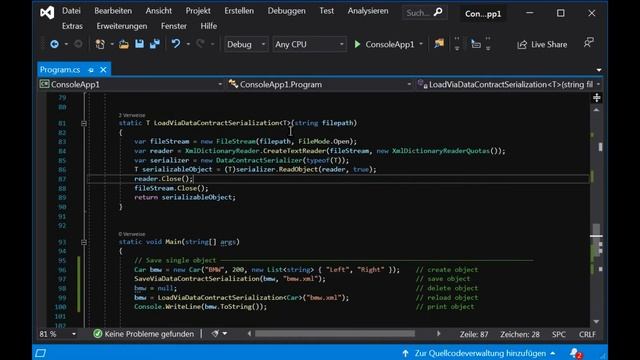Click the CRLF line ending indicator
Screen dimensions: 640x360
pos(587,334)
